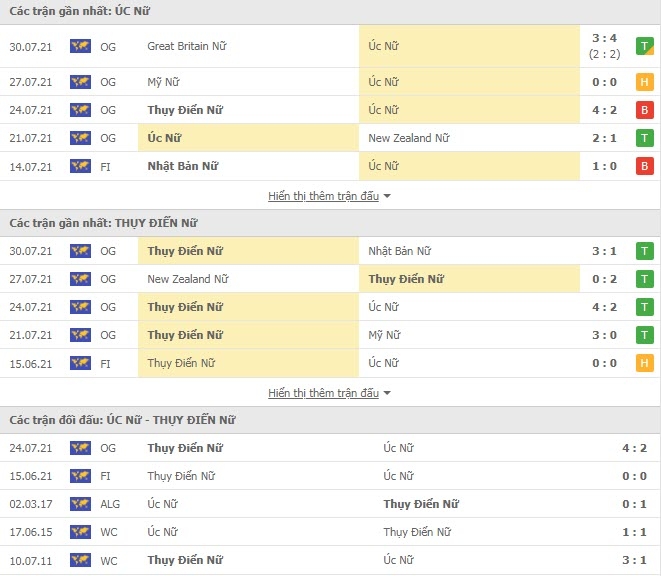Click the green T badge for New Zealand Nữ 0:2 match

pyautogui.click(x=645, y=279)
